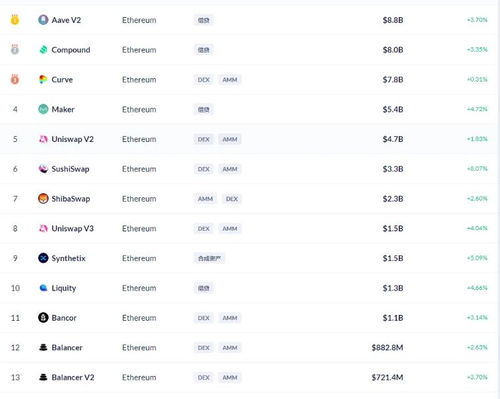Open the Uniswap V3 project link
Screen dimensions: 500x399
72,228
